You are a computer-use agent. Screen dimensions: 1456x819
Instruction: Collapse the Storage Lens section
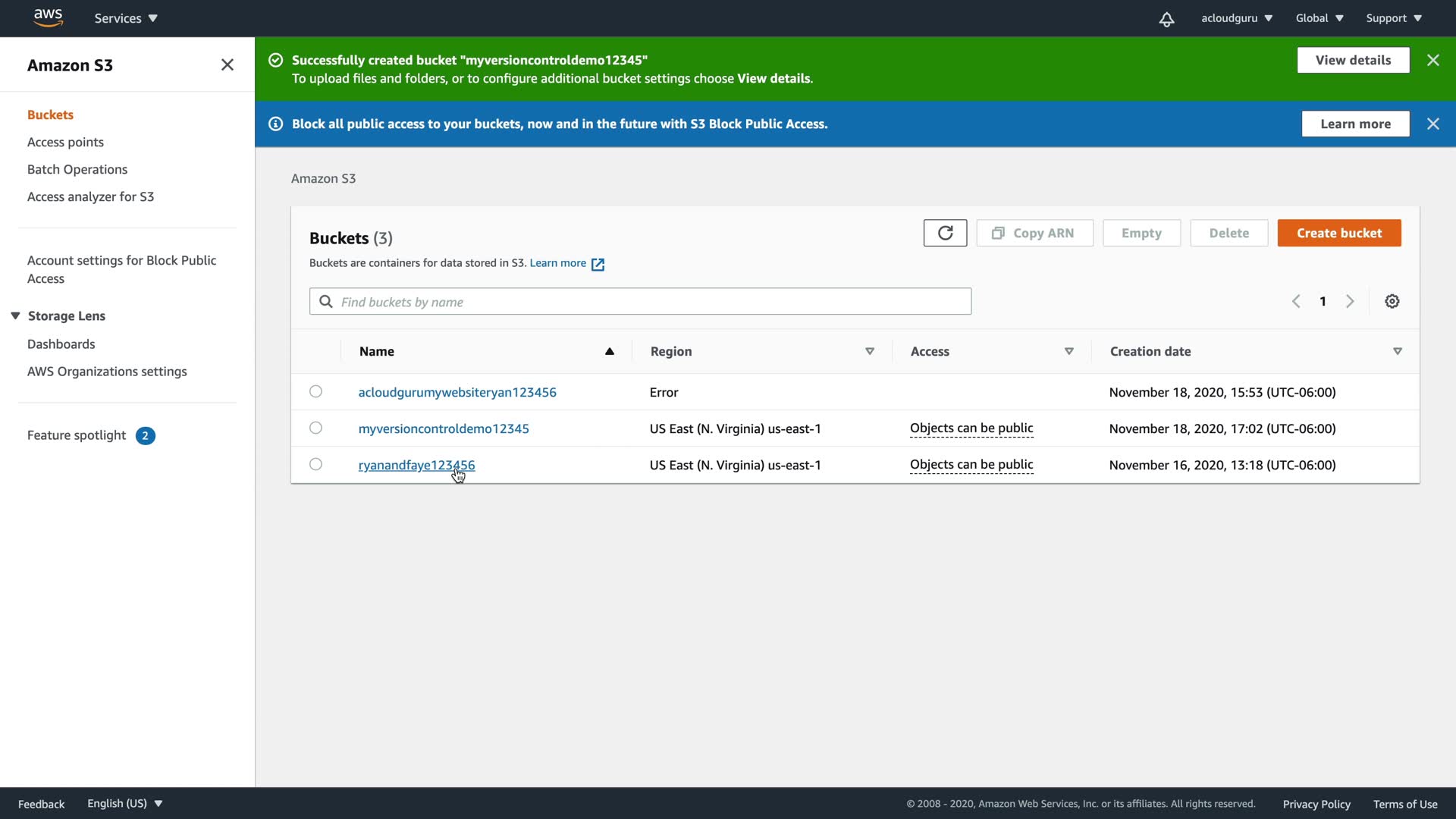[15, 315]
